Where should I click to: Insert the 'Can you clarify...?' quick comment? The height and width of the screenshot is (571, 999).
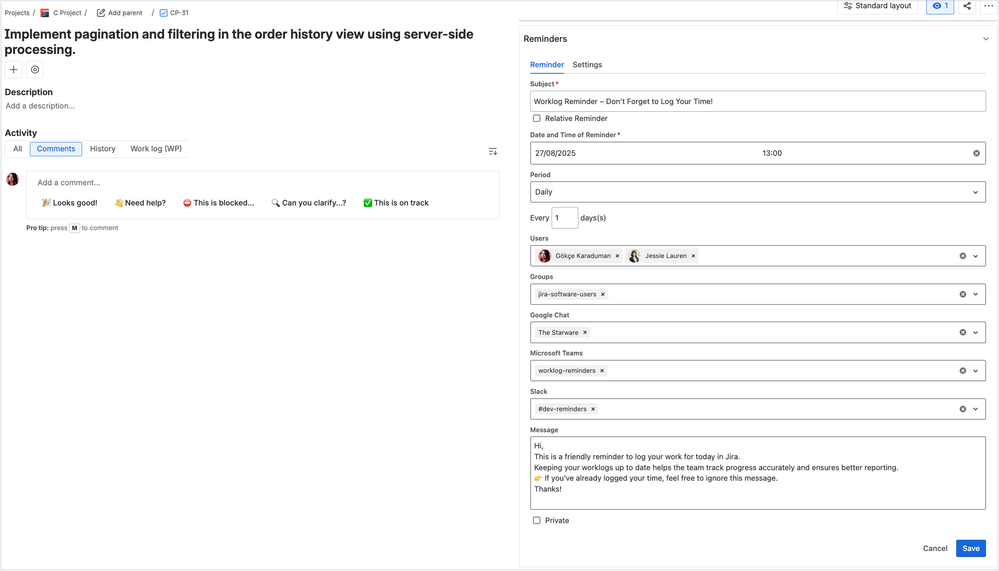309,203
